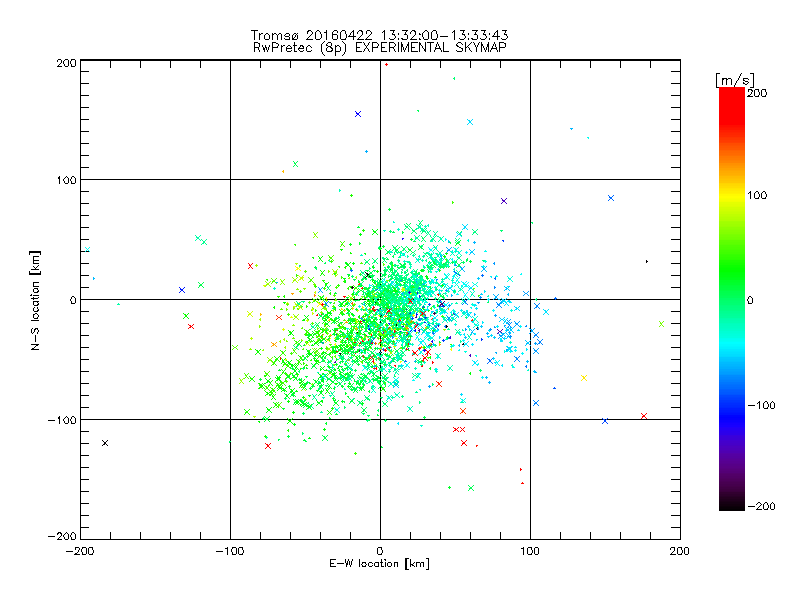Viewport: 800px width, 600px height.
Task: Click the E-W axis tick label "0"
Action: click(380, 551)
